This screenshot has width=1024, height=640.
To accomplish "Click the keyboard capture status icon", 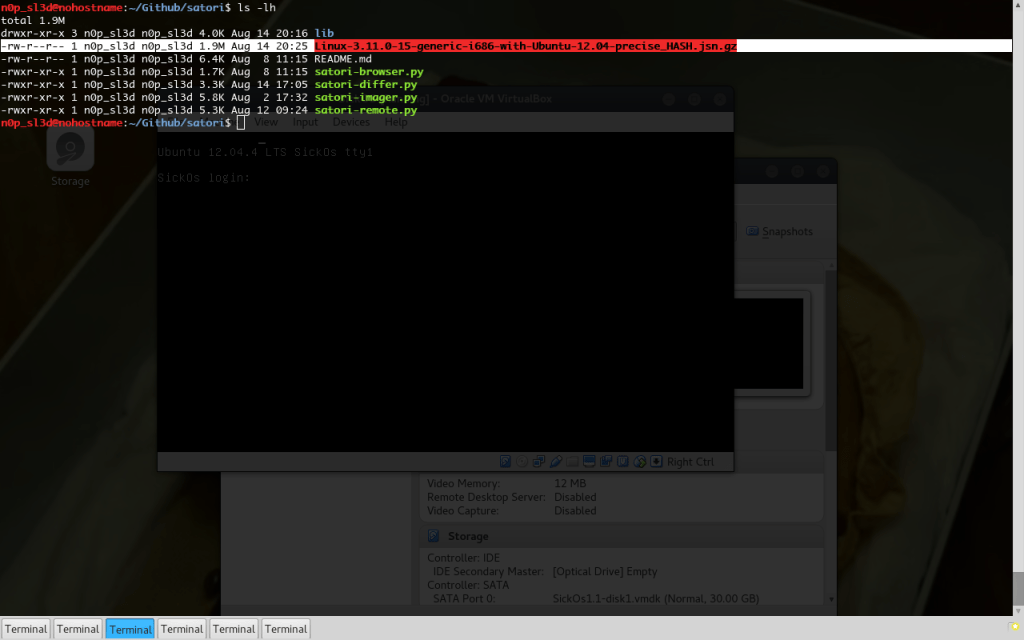I will pyautogui.click(x=655, y=461).
